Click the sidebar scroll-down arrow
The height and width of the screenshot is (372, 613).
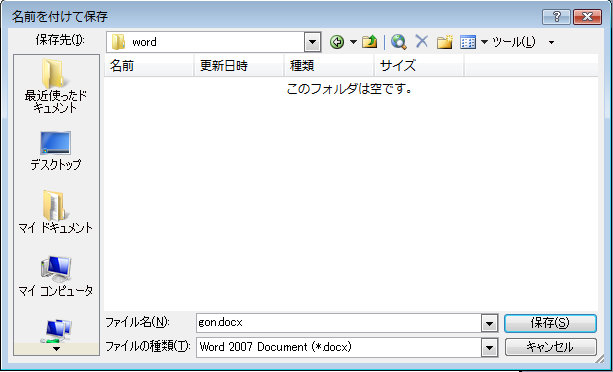coord(57,349)
